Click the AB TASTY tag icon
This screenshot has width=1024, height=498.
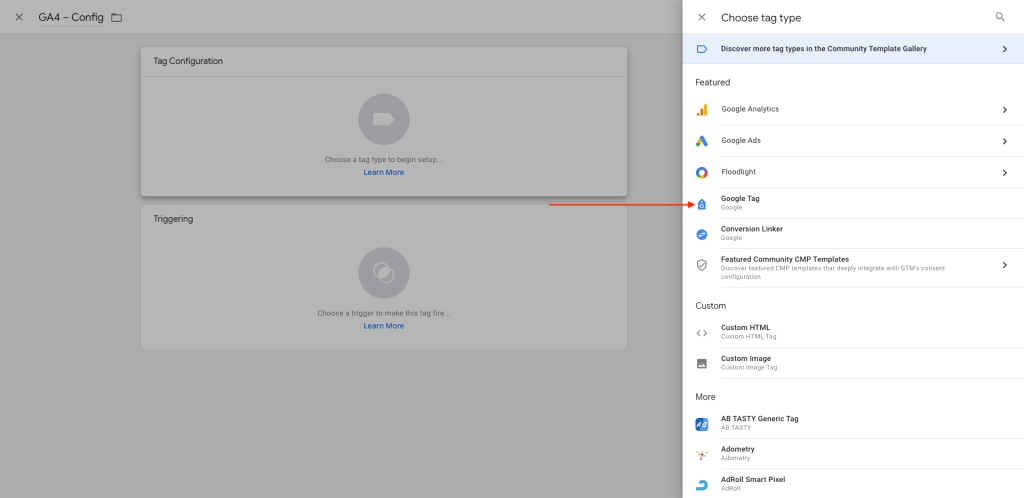tap(702, 424)
